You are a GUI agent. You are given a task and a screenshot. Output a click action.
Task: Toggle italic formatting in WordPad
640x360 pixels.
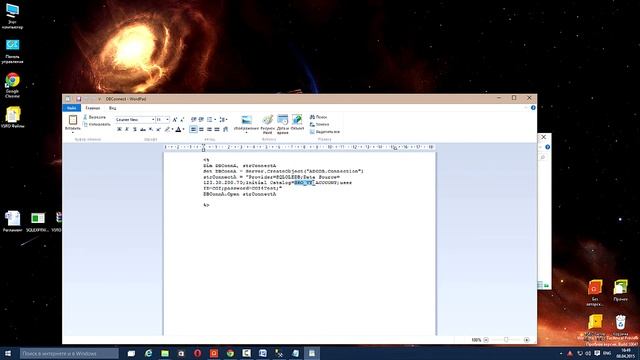point(127,129)
